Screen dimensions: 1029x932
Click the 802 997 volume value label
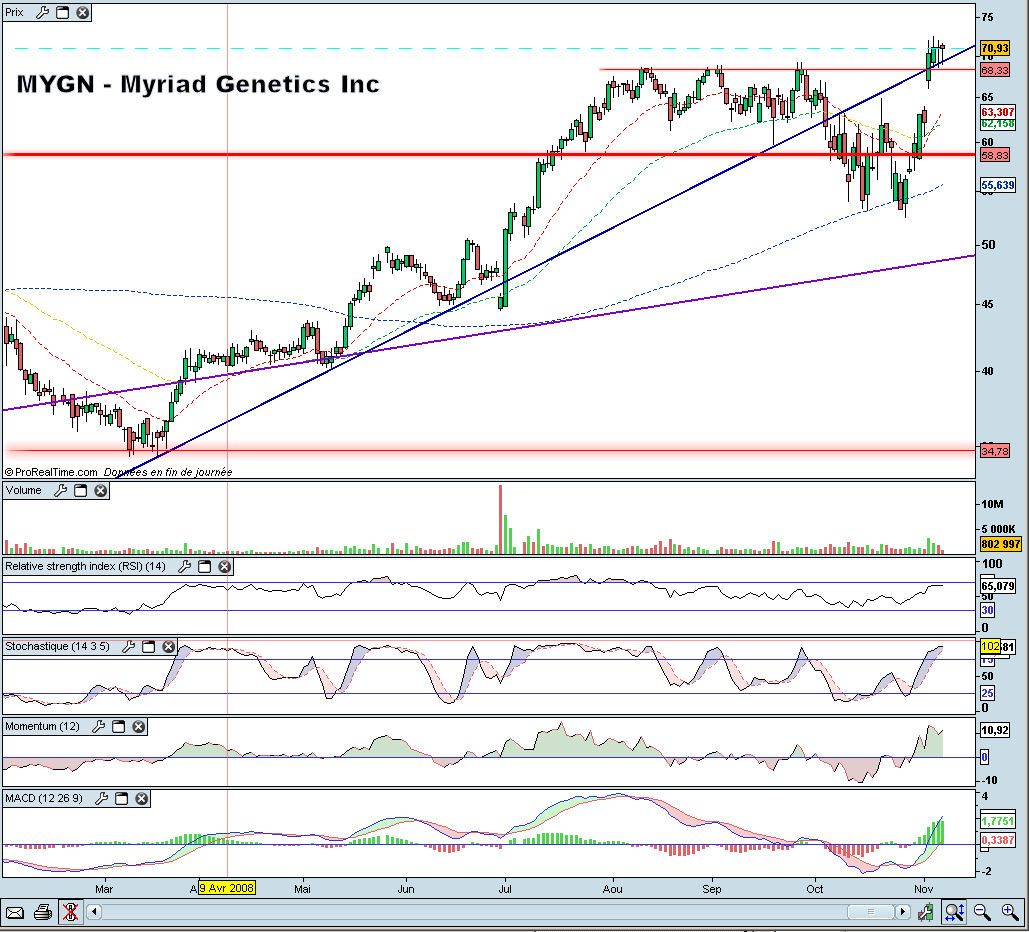point(1001,544)
